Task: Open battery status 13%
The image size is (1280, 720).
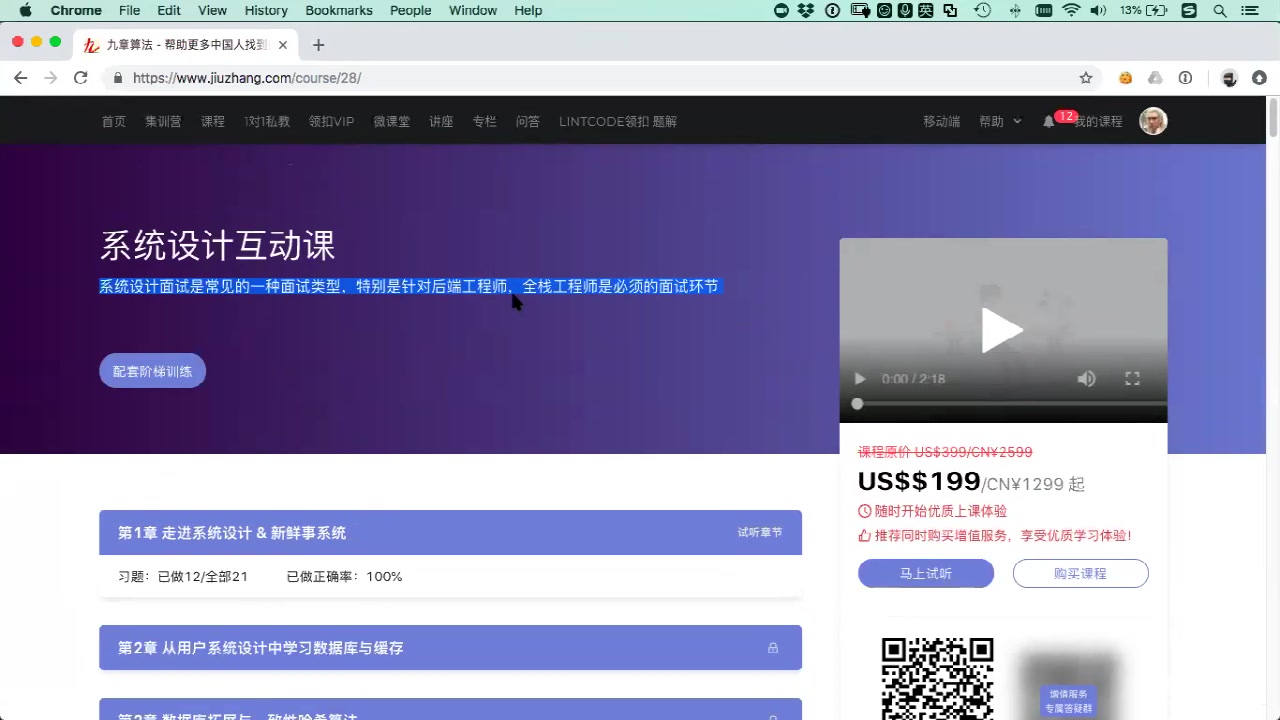Action: (x=1143, y=10)
